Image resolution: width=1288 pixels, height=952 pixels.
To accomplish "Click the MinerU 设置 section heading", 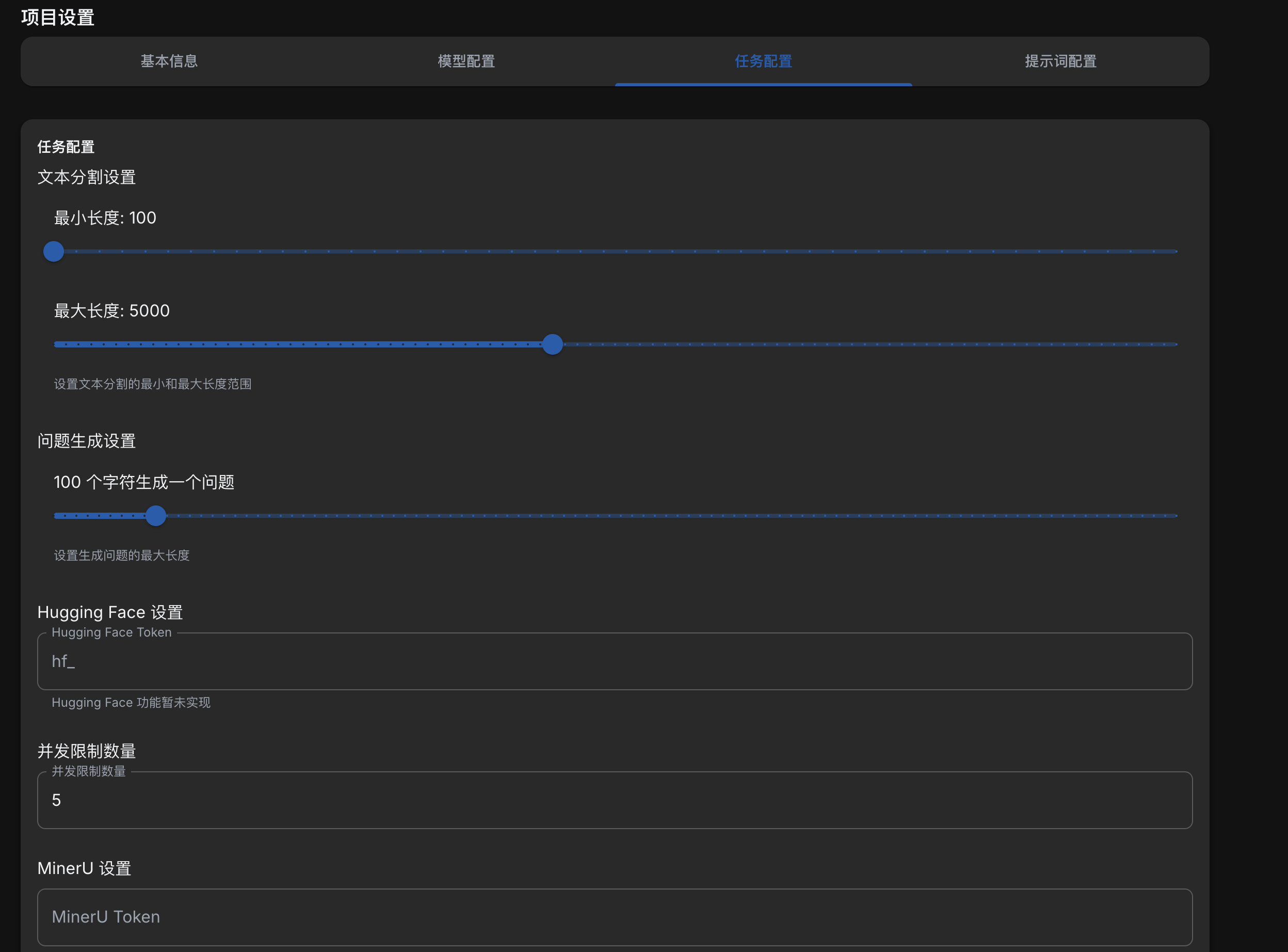I will tap(84, 868).
